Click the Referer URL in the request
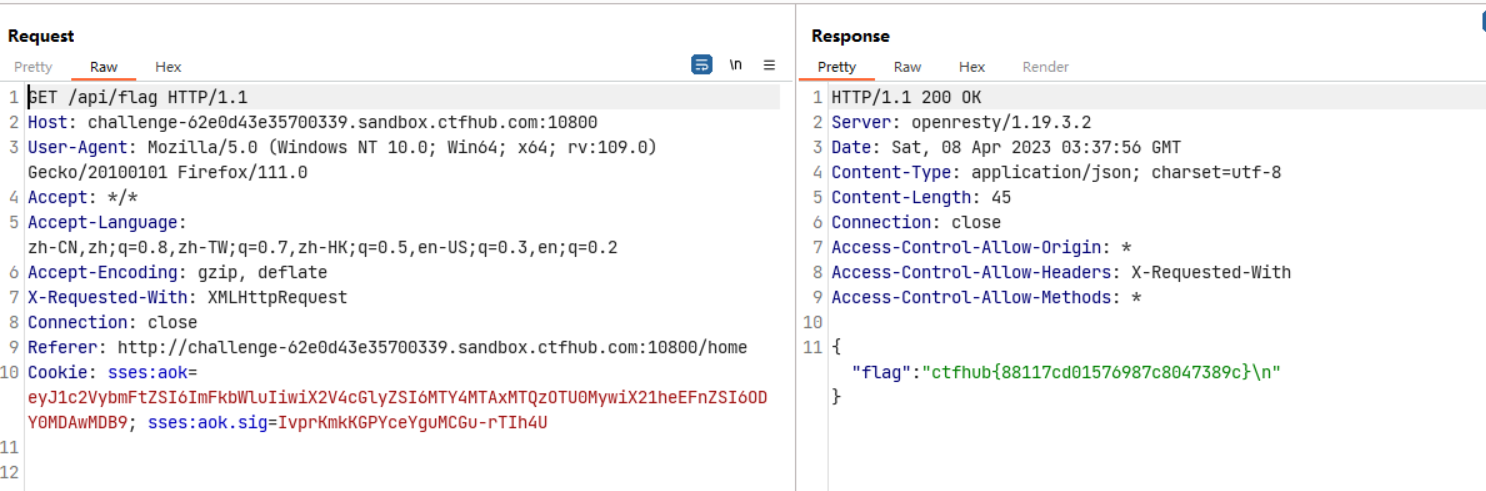The height and width of the screenshot is (491, 1486). click(x=432, y=348)
